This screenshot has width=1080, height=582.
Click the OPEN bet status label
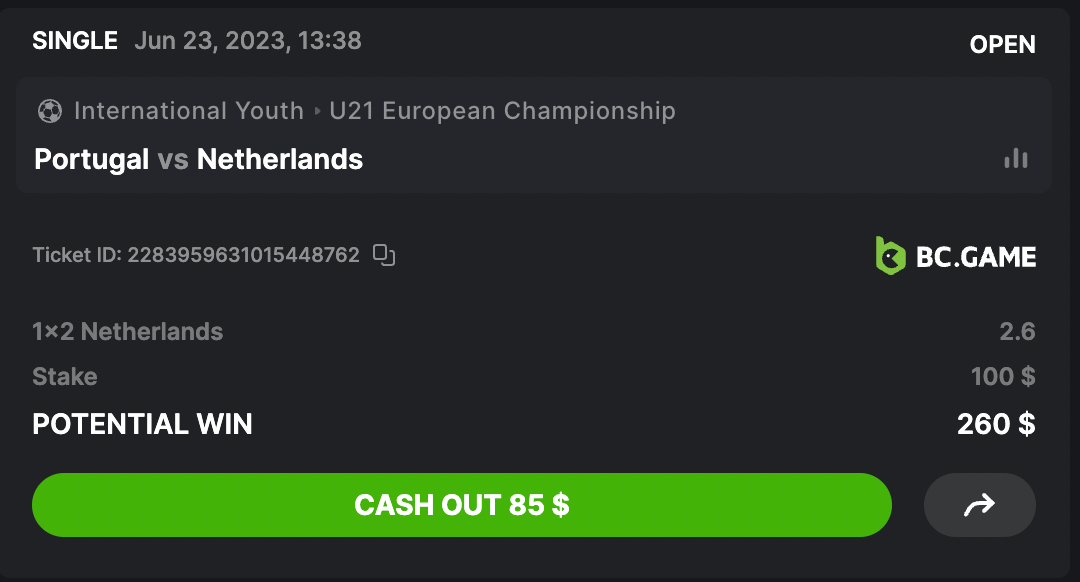click(1002, 45)
